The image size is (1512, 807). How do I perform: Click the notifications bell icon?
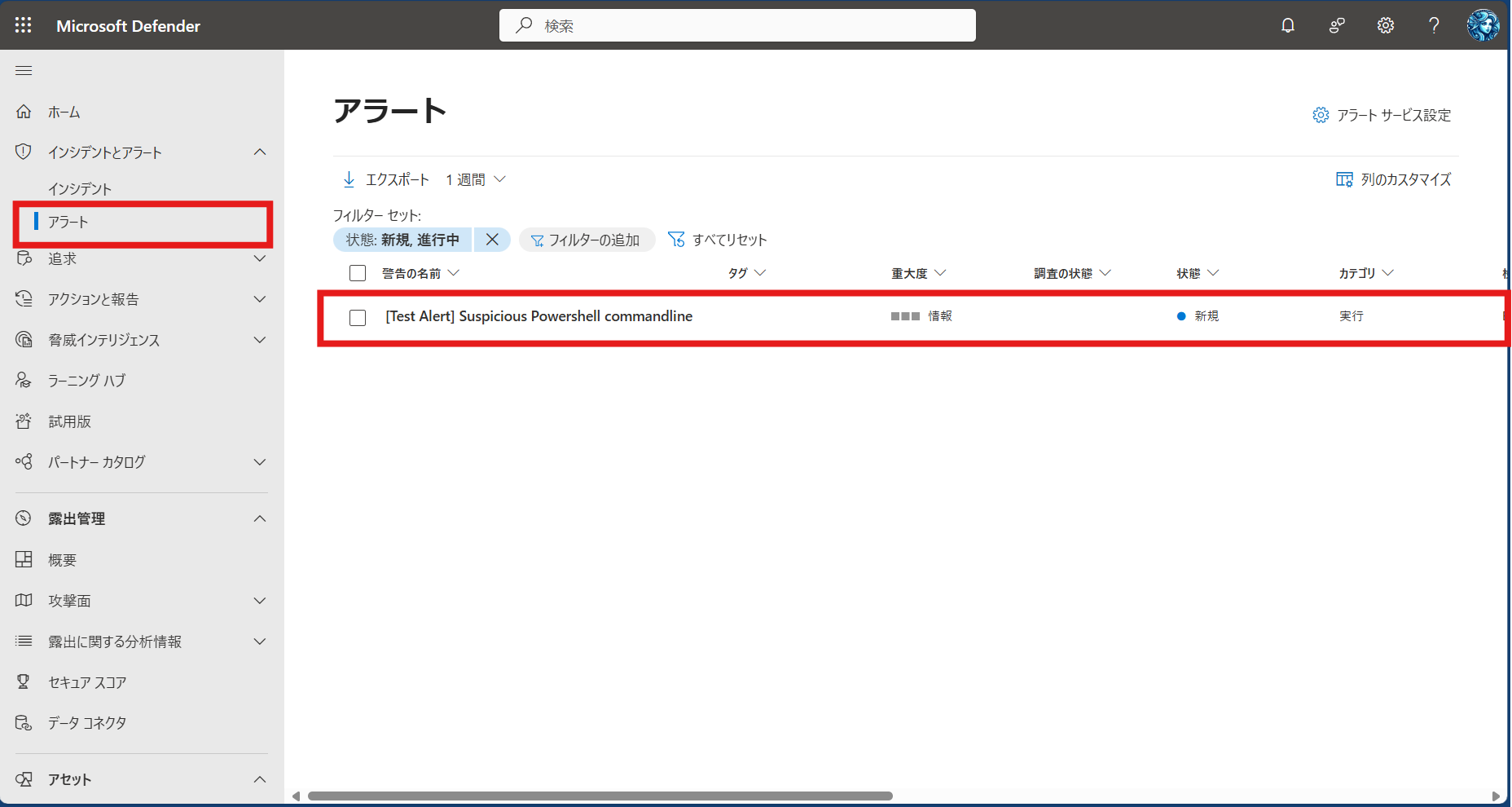pyautogui.click(x=1287, y=25)
